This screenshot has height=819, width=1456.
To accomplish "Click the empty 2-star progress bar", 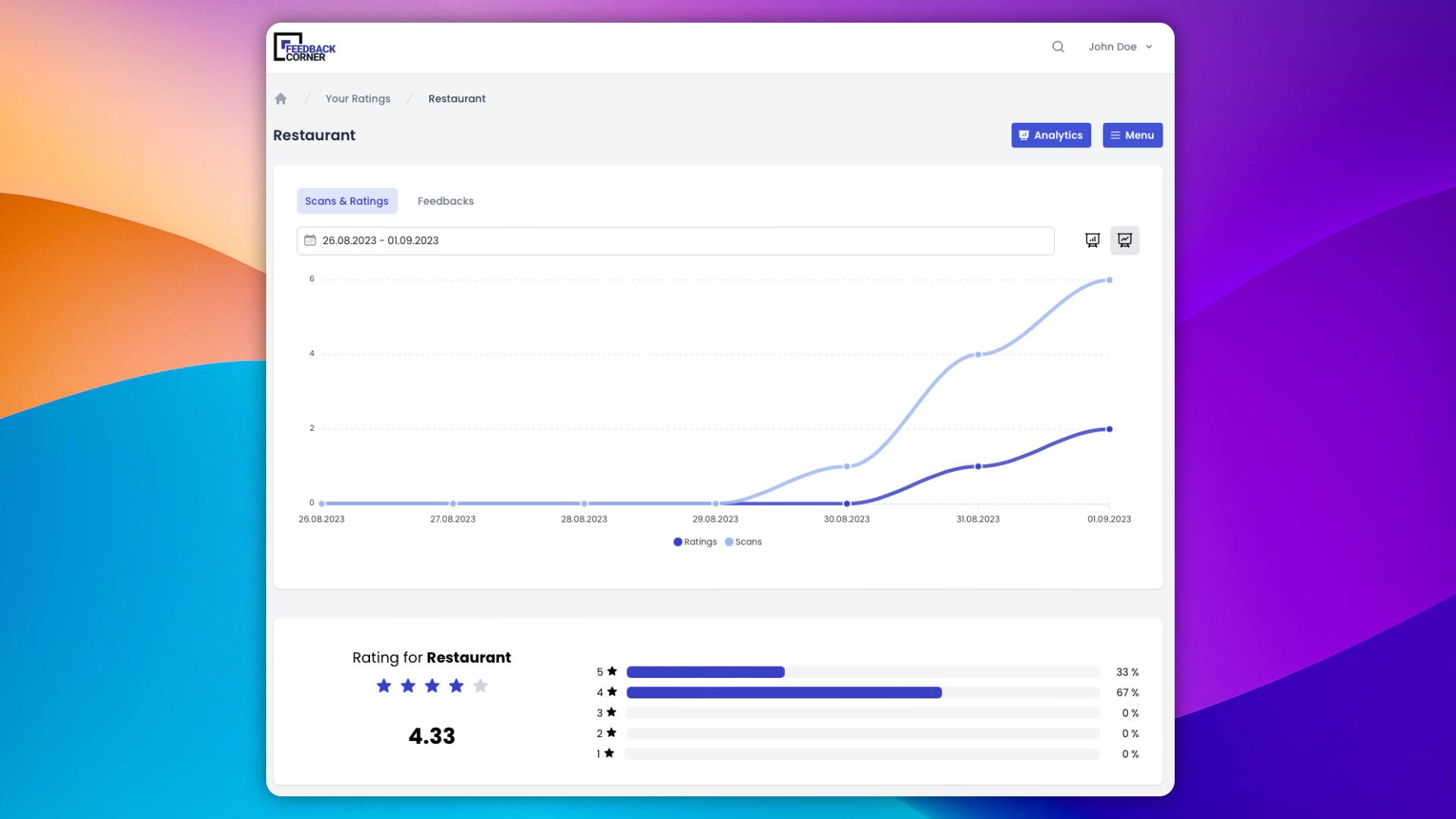I will point(863,733).
